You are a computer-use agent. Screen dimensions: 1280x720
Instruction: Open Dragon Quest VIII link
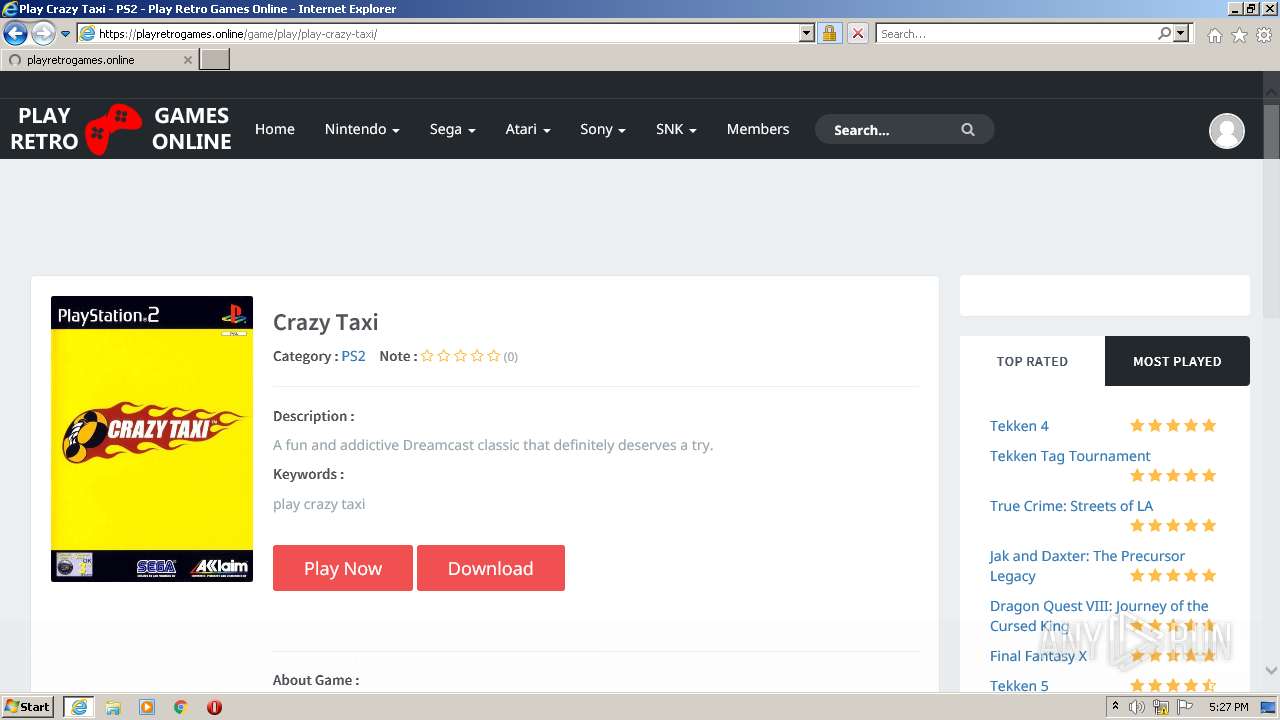click(1099, 616)
